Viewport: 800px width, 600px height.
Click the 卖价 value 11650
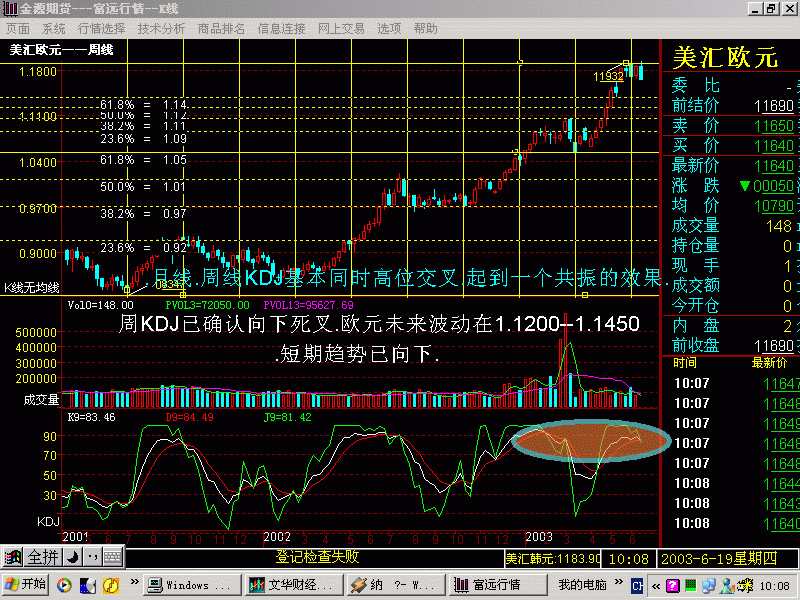[773, 126]
